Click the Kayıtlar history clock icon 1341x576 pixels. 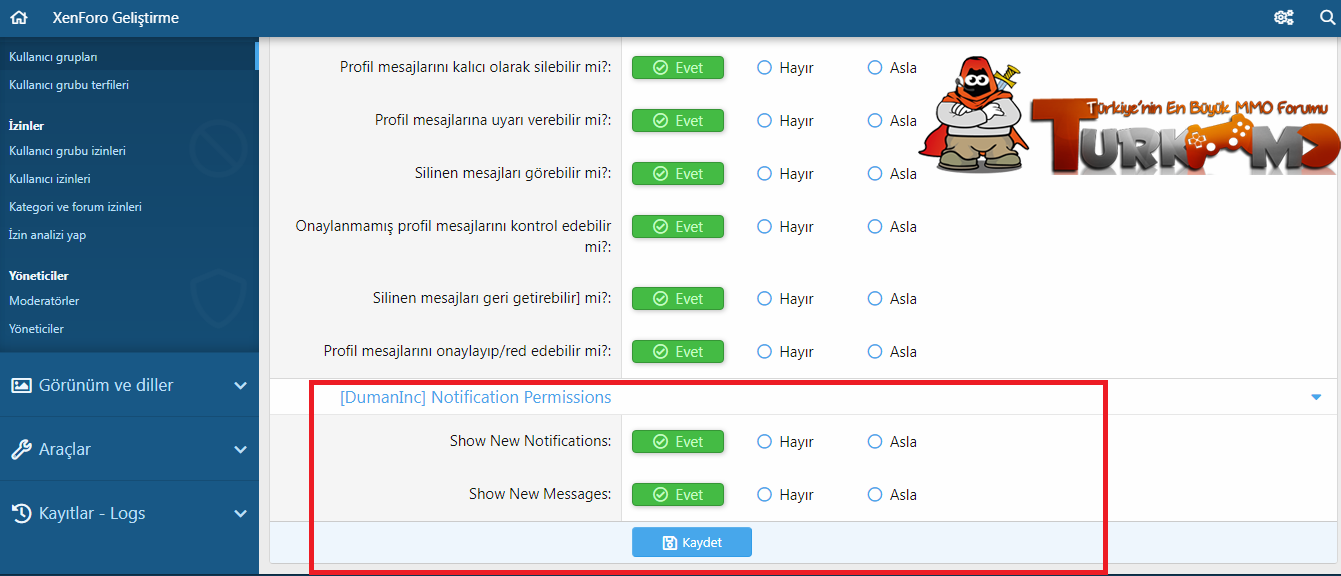point(21,513)
